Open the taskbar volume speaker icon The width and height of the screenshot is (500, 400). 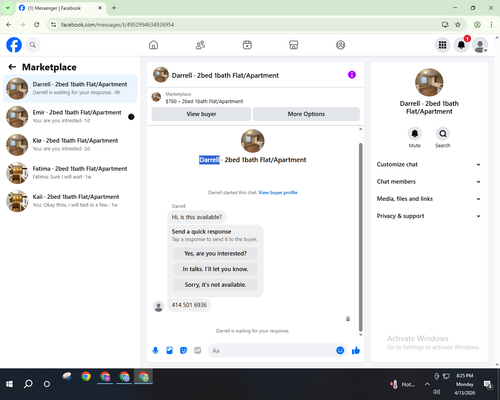point(437,392)
